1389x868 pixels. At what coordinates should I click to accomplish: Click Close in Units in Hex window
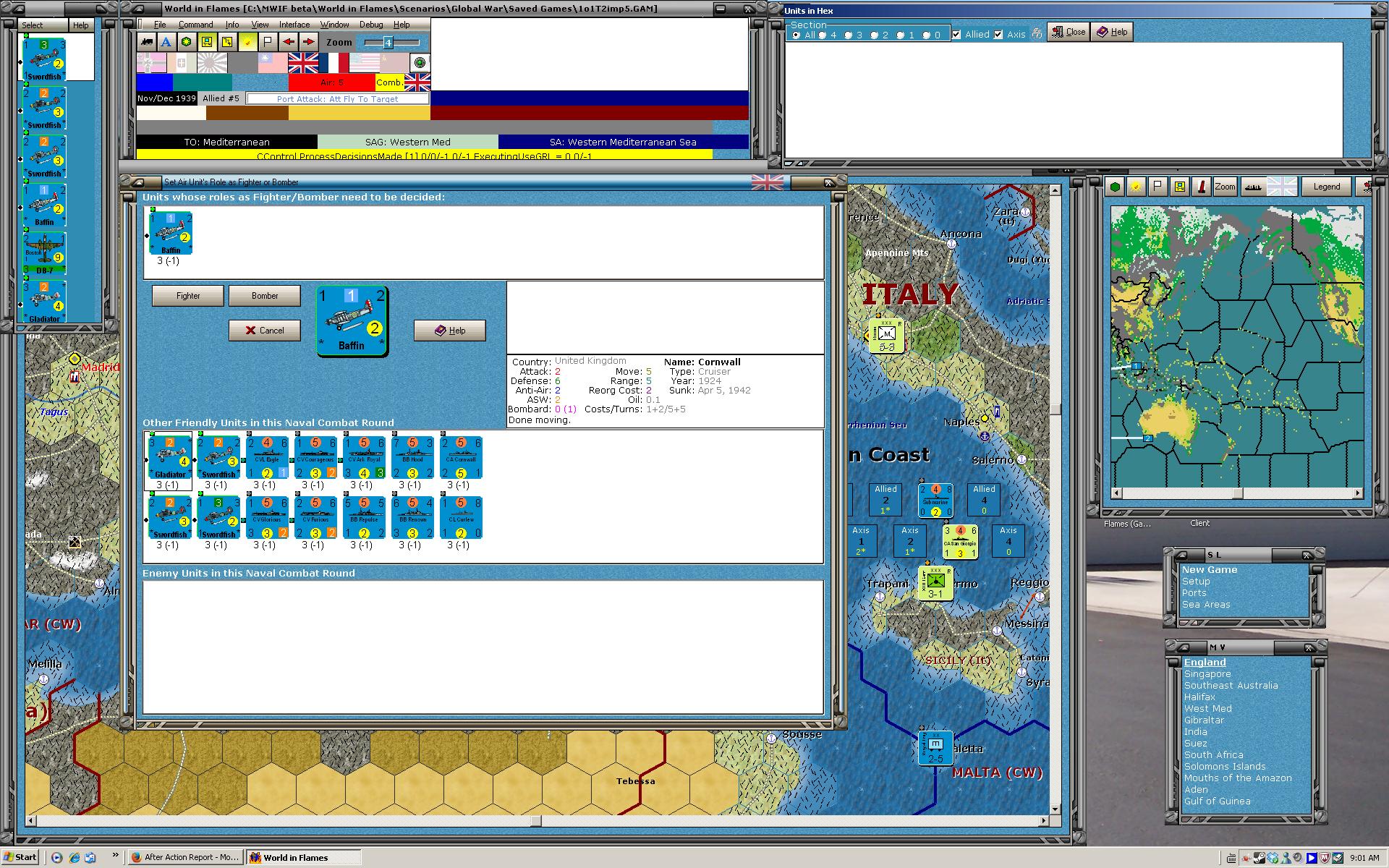(1069, 32)
